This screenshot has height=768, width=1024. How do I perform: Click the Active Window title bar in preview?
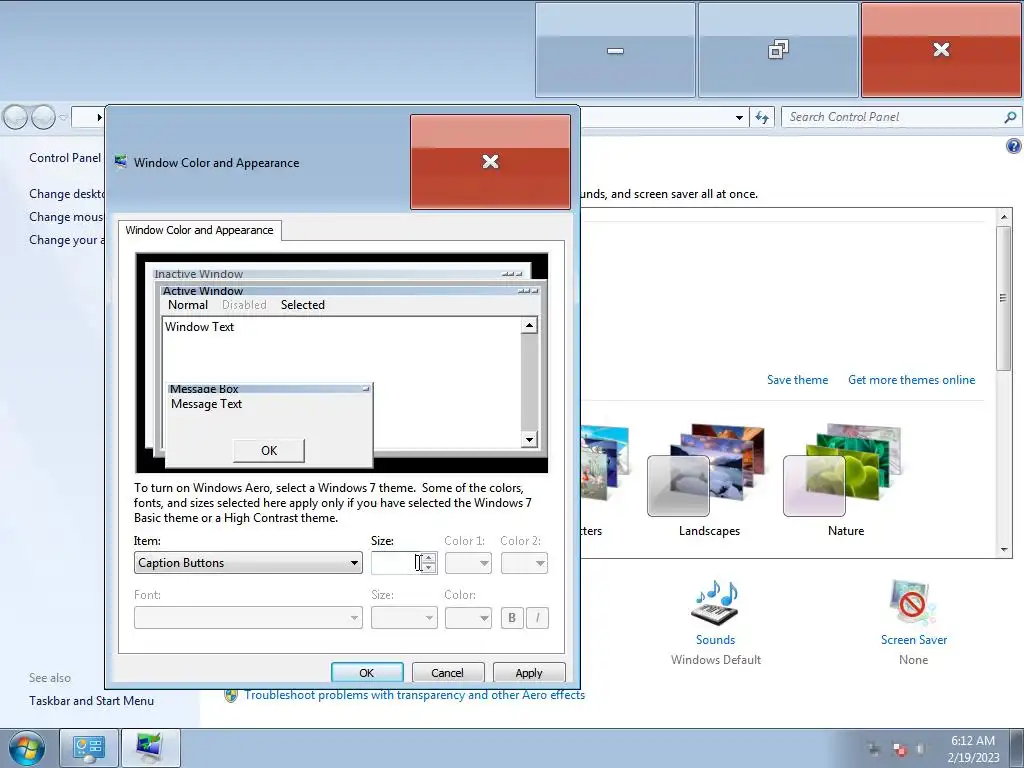pyautogui.click(x=350, y=291)
